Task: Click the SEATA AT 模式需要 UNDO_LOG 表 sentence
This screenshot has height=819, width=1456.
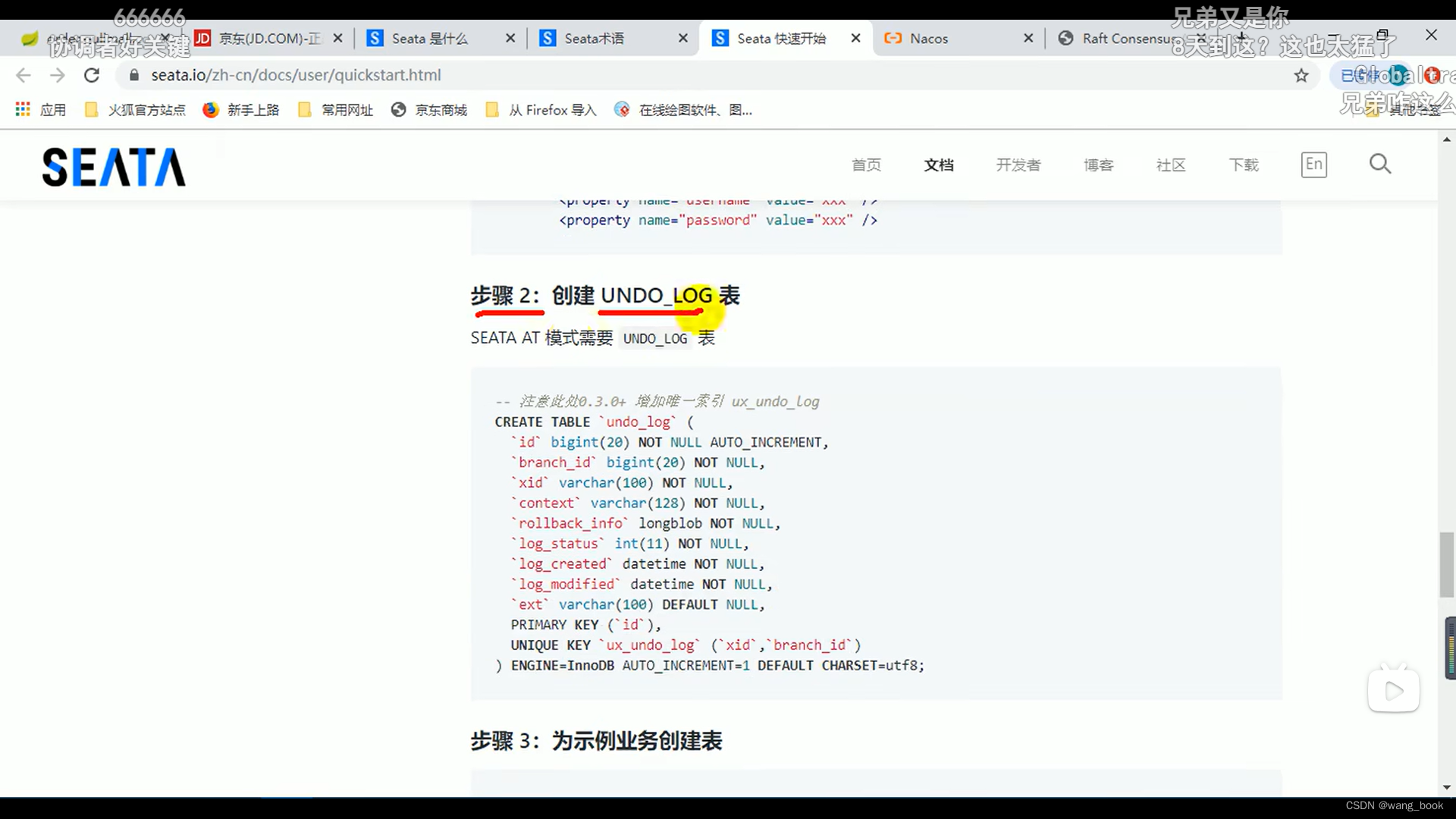Action: click(592, 338)
